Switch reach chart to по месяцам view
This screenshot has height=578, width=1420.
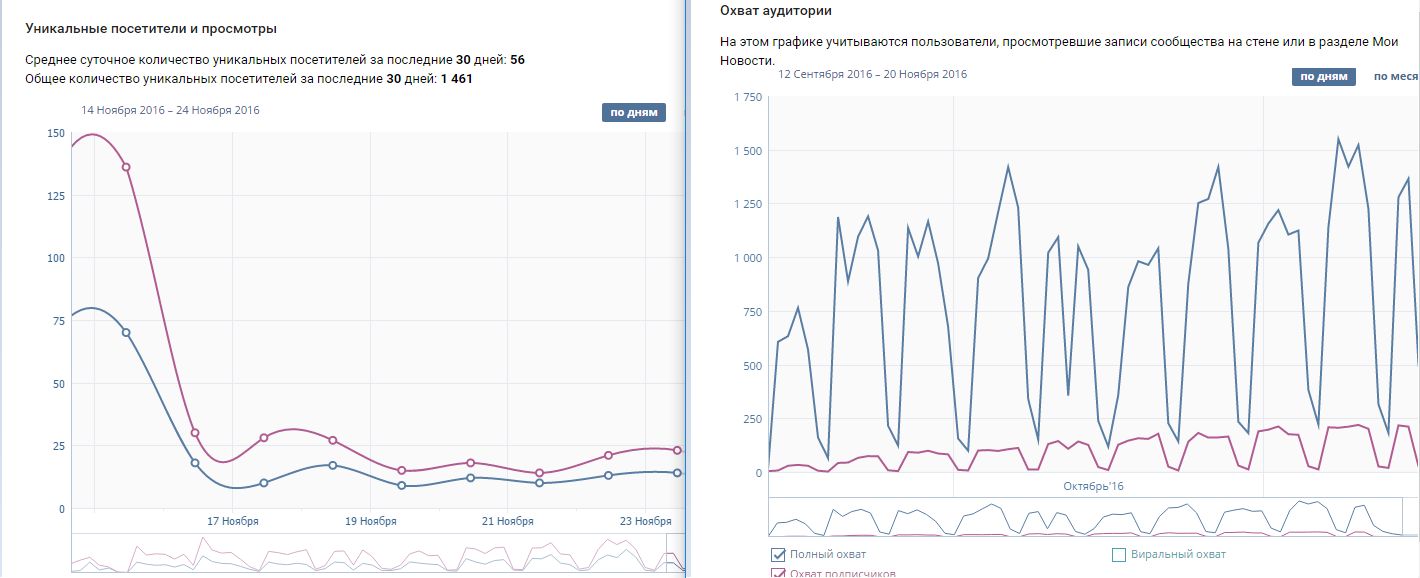(x=1395, y=77)
